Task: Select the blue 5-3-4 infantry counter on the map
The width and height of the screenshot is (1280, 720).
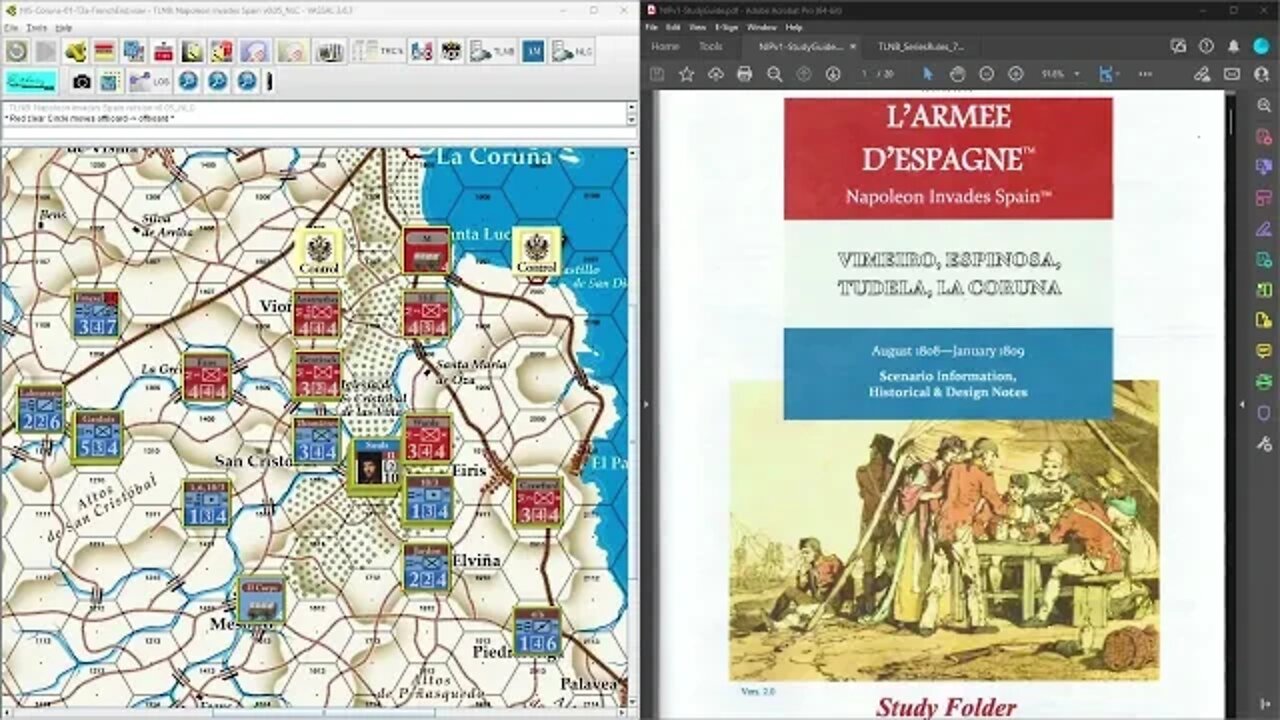Action: coord(98,436)
